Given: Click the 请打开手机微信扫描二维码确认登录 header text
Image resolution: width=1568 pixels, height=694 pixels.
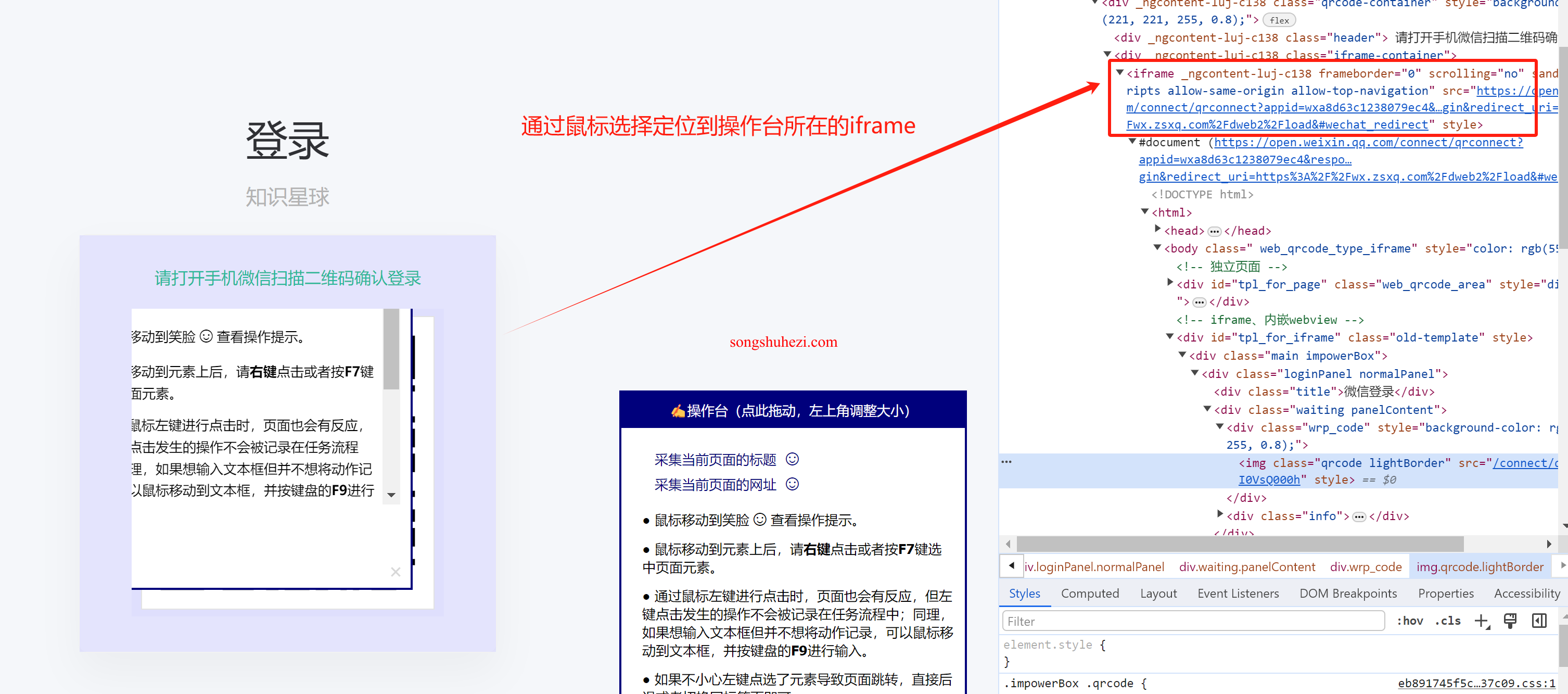Looking at the screenshot, I should [x=287, y=278].
